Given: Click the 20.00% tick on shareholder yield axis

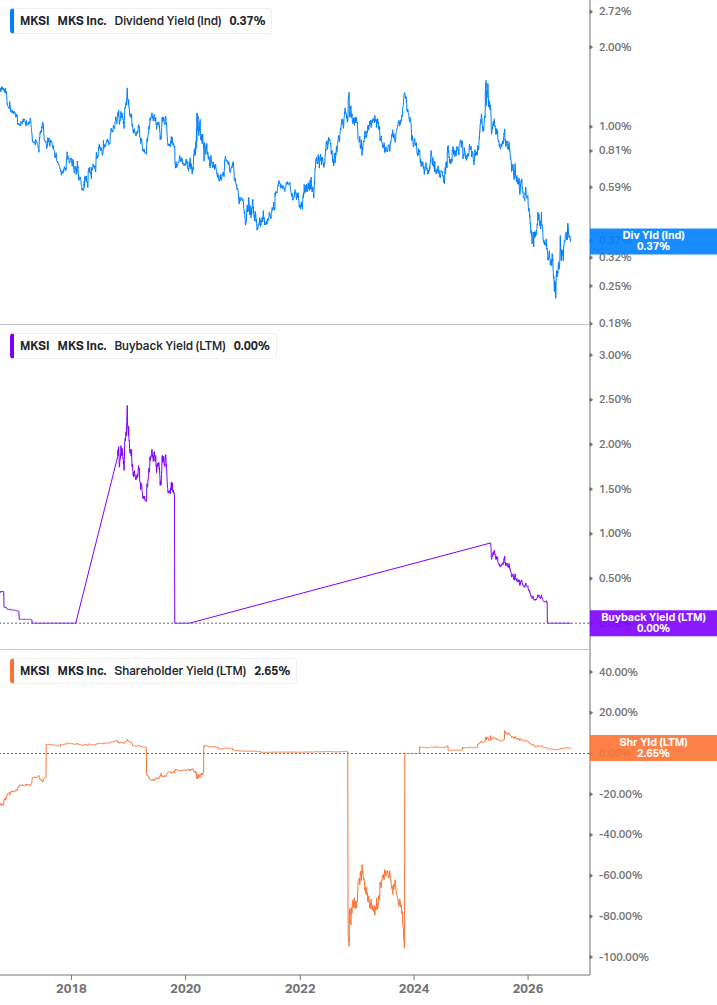Looking at the screenshot, I should coord(618,713).
